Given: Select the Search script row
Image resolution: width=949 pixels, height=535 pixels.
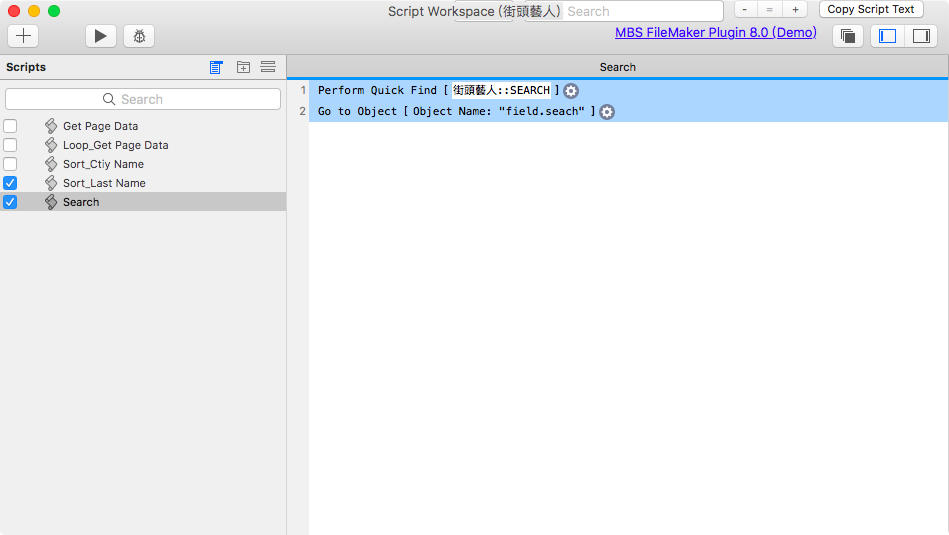Looking at the screenshot, I should pos(143,202).
